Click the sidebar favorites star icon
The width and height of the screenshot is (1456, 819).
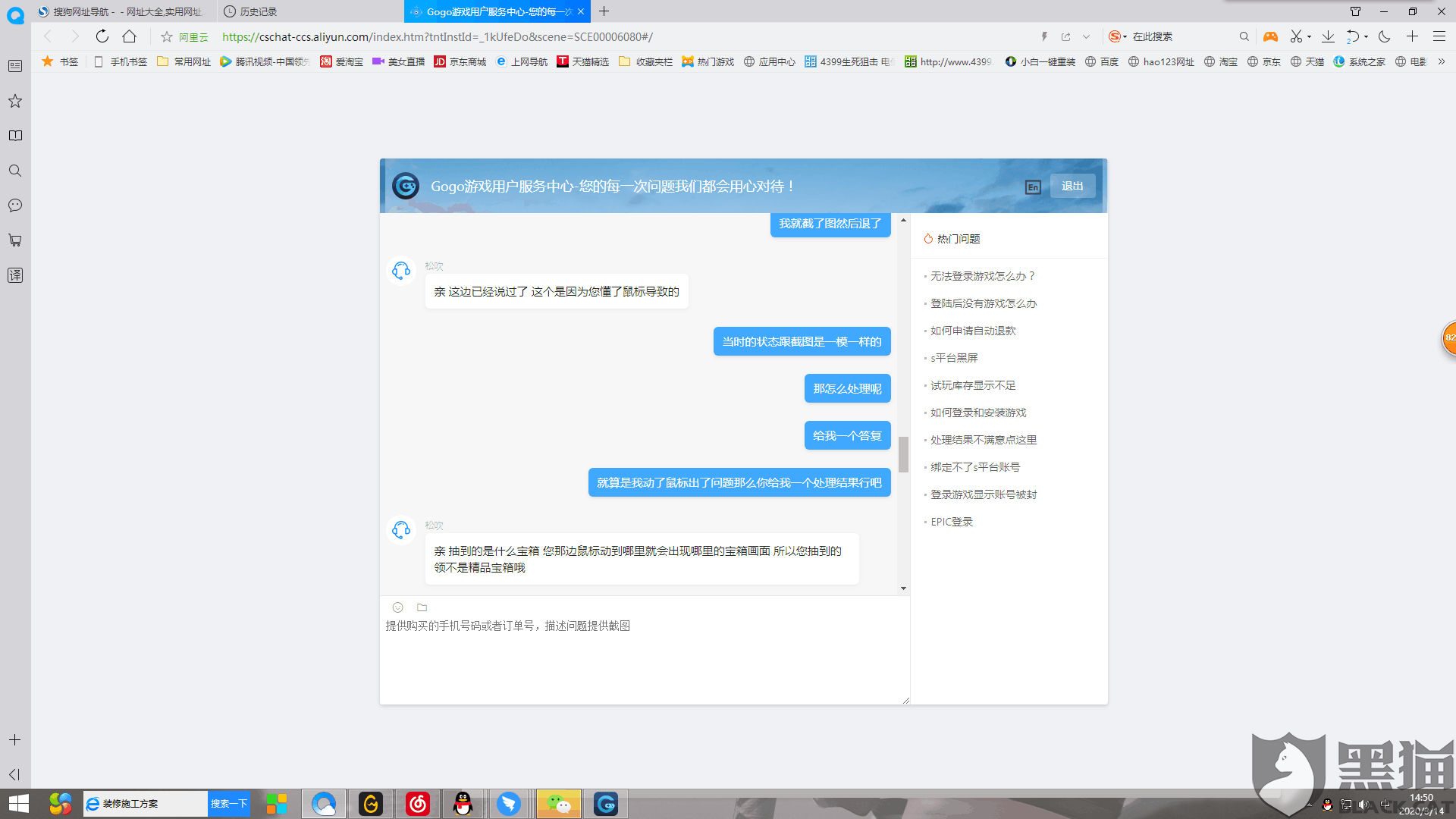pyautogui.click(x=15, y=101)
